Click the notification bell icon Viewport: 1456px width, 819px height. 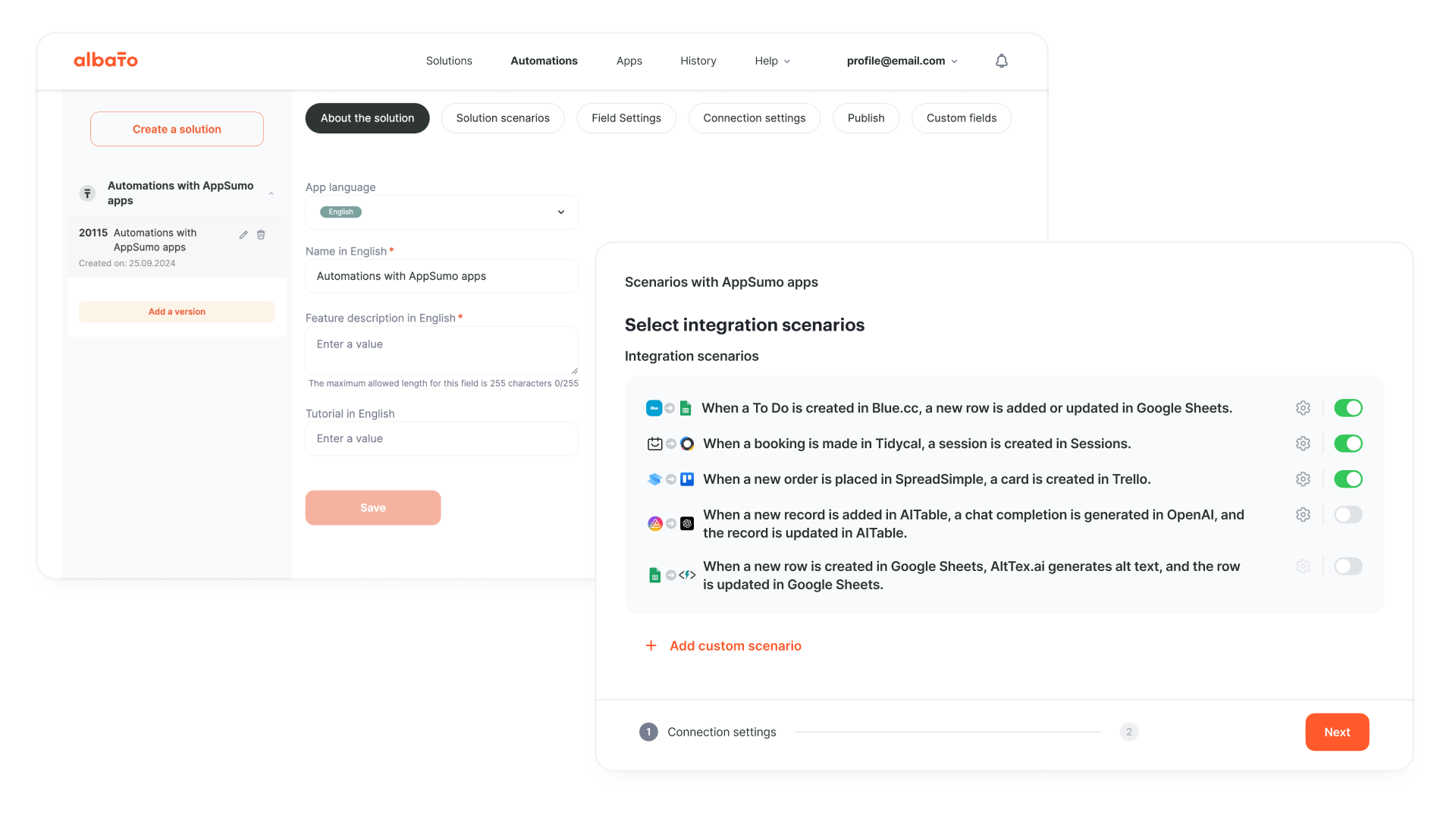pyautogui.click(x=1001, y=61)
